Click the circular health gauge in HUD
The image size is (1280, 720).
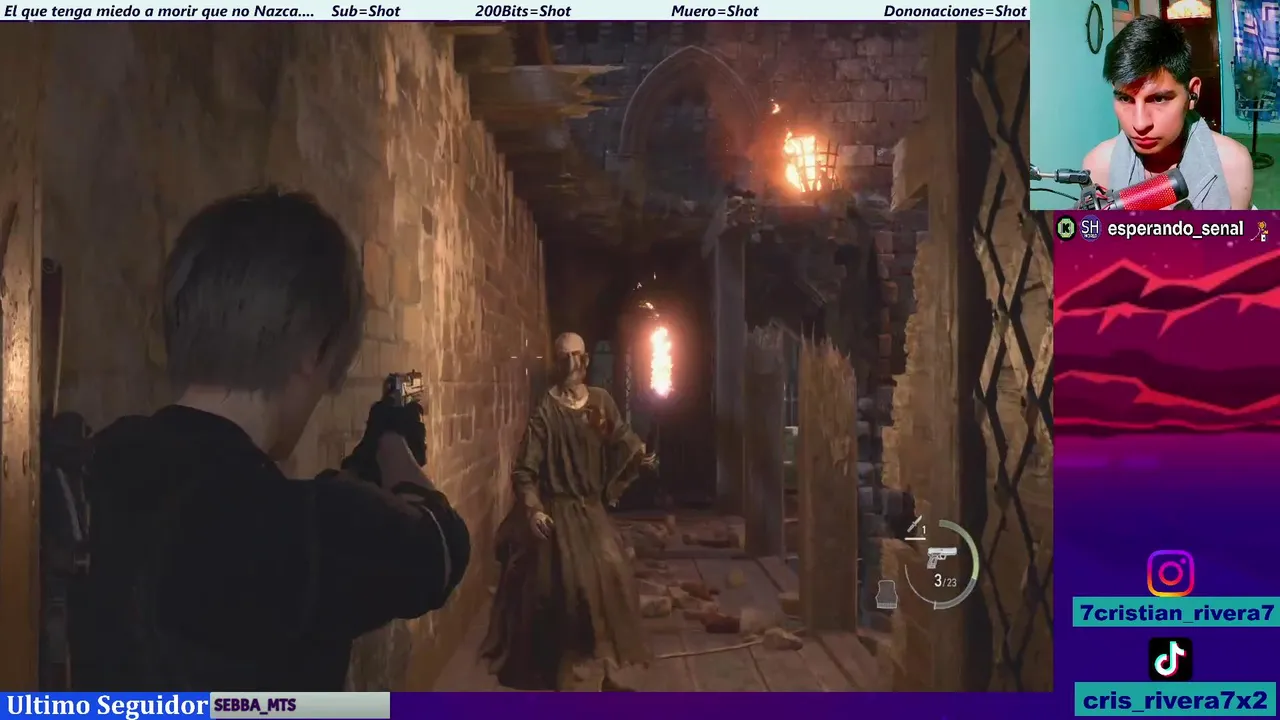941,563
